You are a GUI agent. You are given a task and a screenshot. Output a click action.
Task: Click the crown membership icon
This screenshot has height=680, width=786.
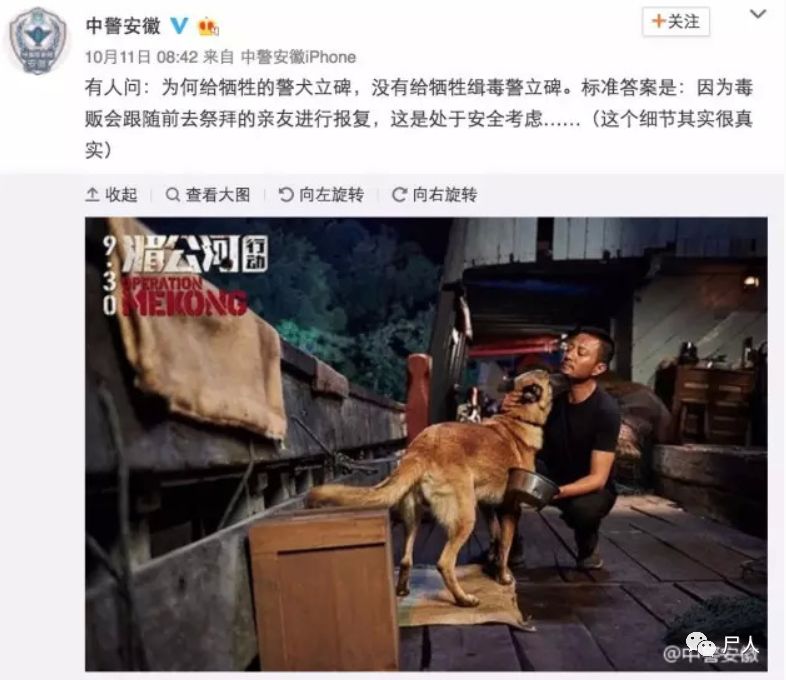click(208, 27)
